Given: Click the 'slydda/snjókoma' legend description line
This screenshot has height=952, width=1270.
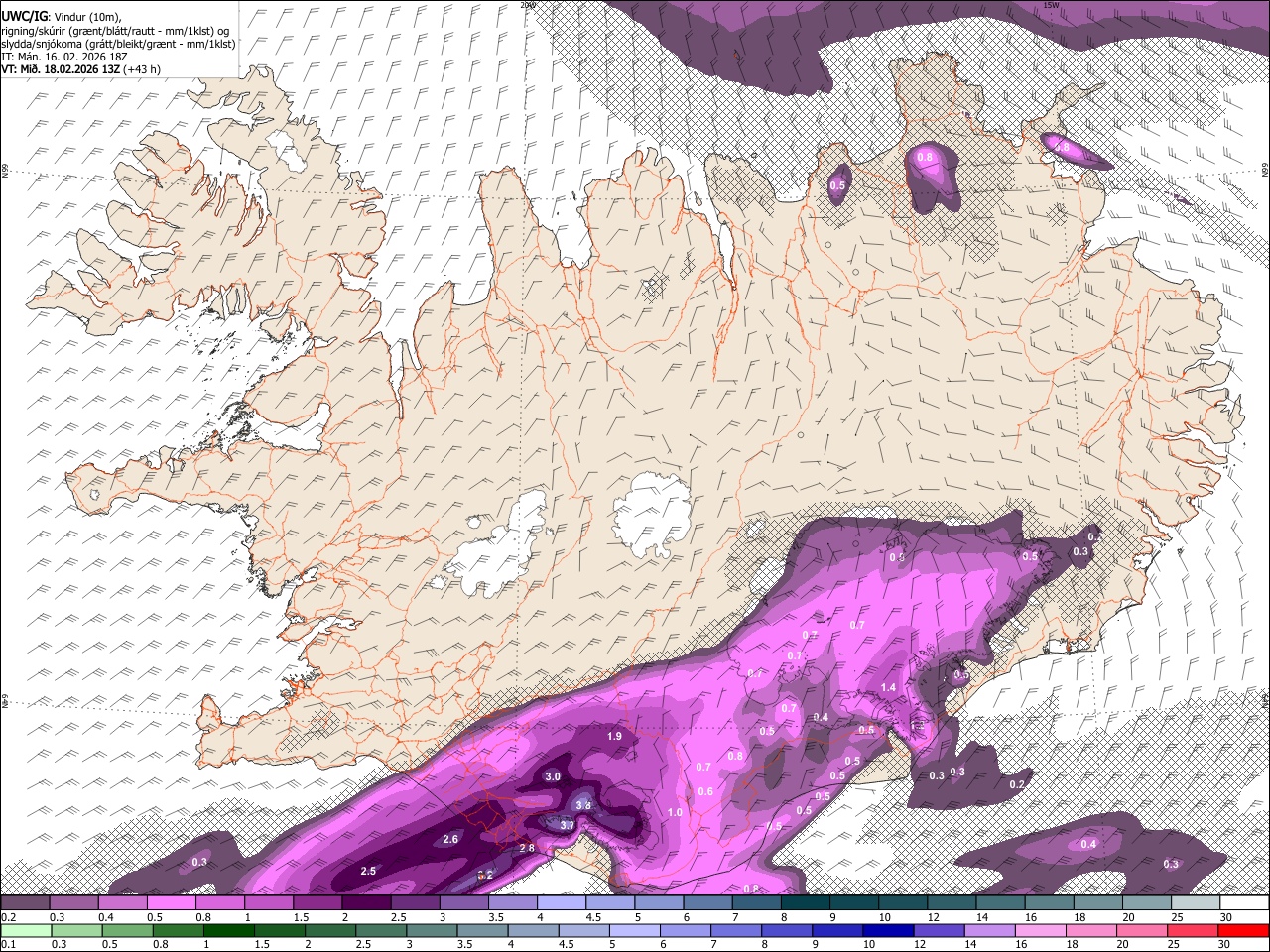Looking at the screenshot, I should point(119,44).
